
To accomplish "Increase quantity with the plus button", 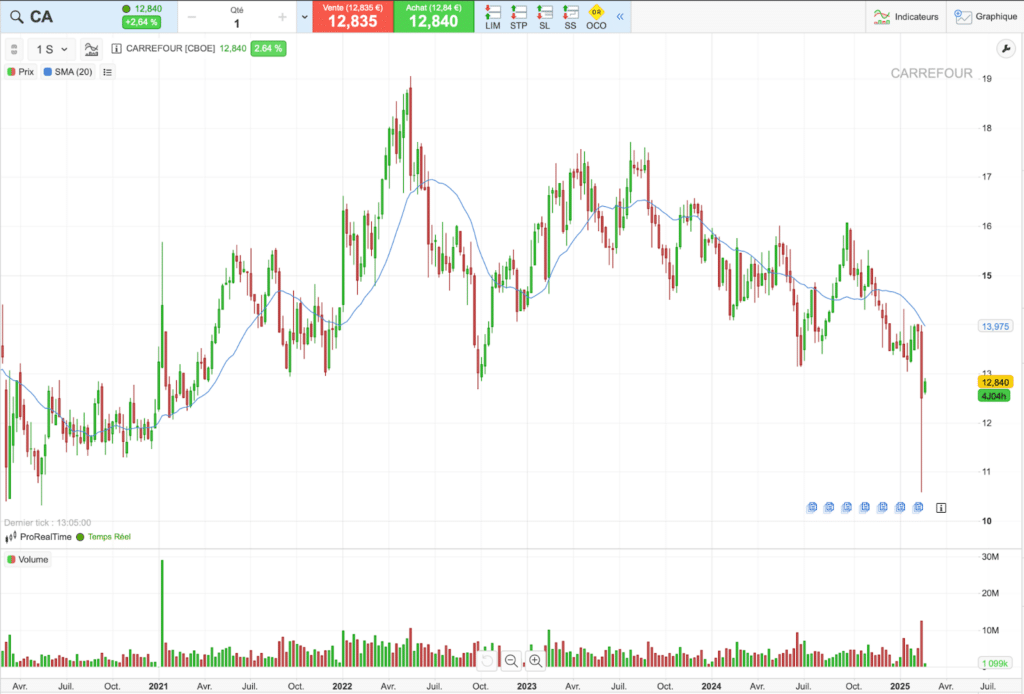I will [282, 18].
